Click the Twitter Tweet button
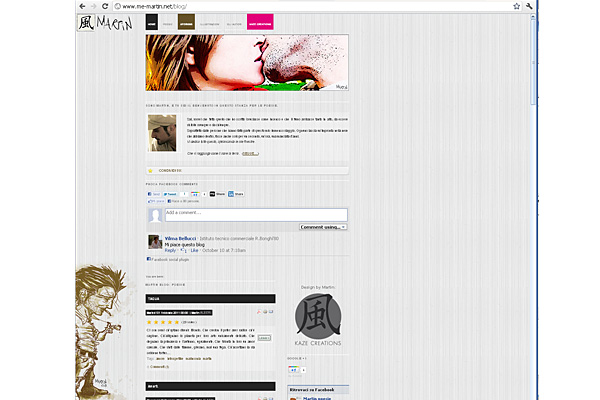 coord(170,194)
